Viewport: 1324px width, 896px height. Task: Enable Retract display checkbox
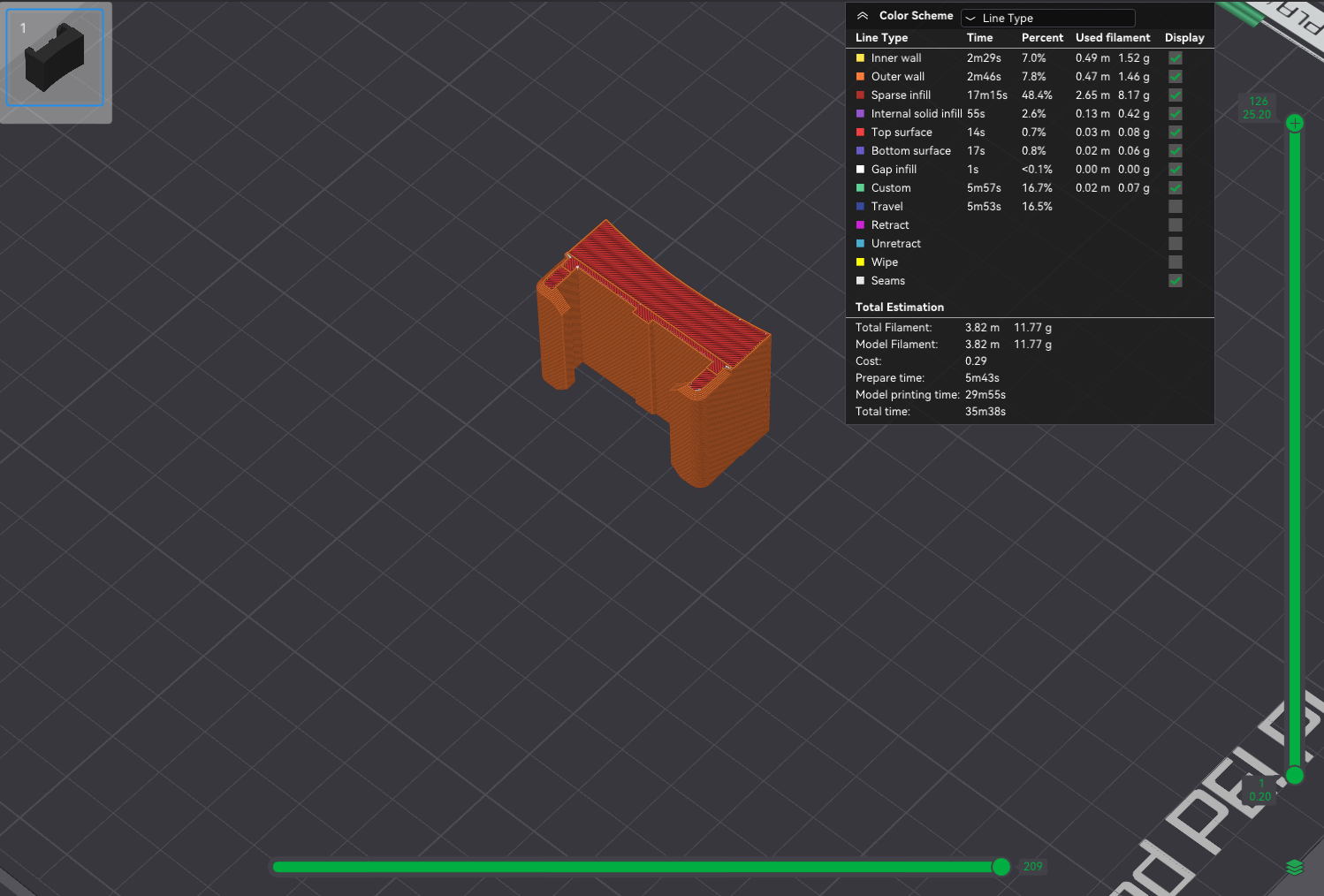click(x=1176, y=224)
